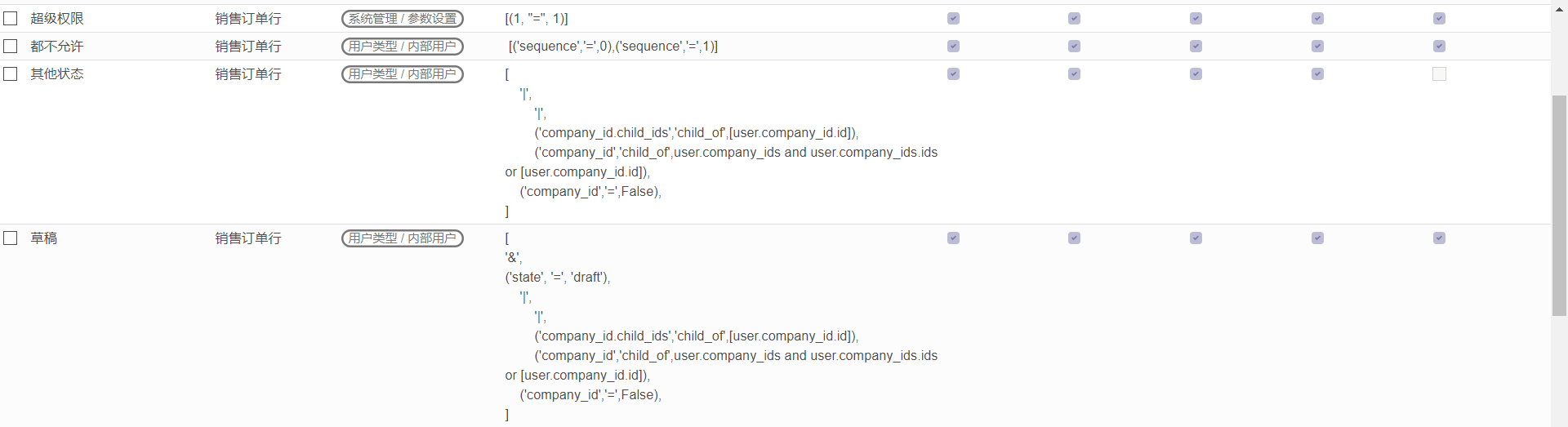Open the 其他状态 record rule
Image resolution: width=1568 pixels, height=427 pixels.
point(57,74)
